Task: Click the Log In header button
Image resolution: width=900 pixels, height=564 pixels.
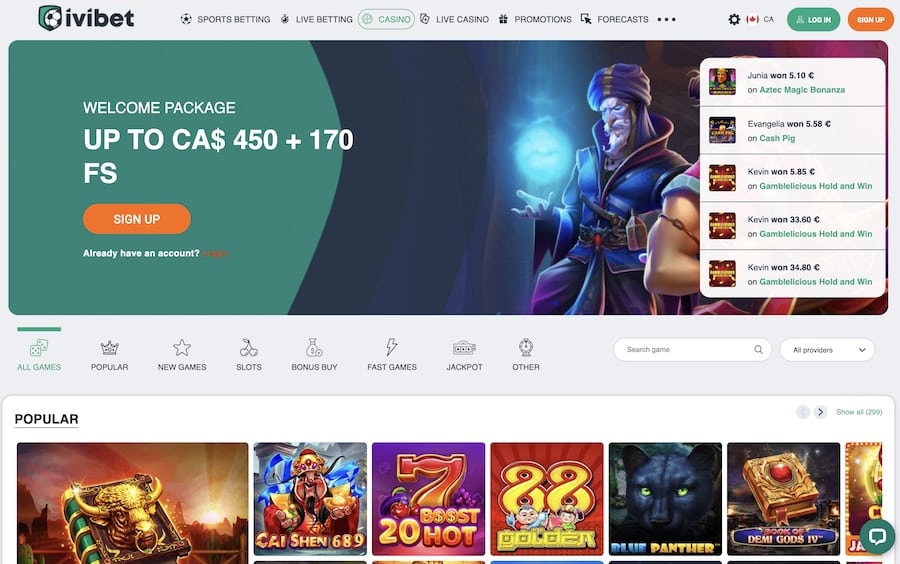Action: [813, 20]
